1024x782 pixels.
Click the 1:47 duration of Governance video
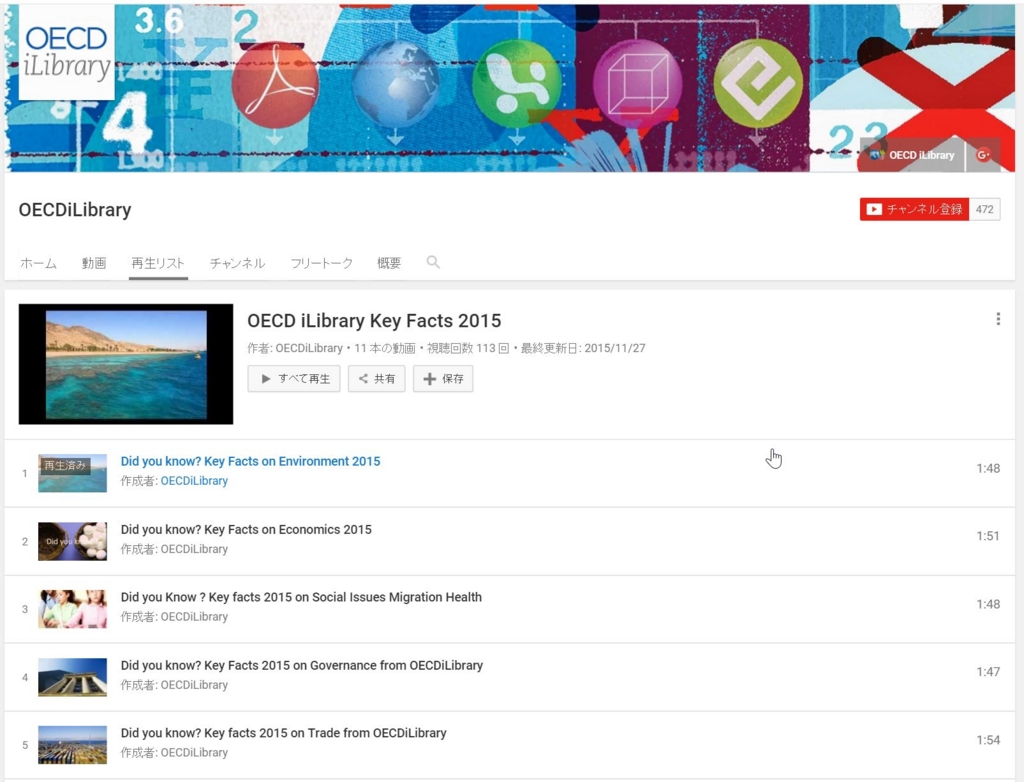[988, 672]
